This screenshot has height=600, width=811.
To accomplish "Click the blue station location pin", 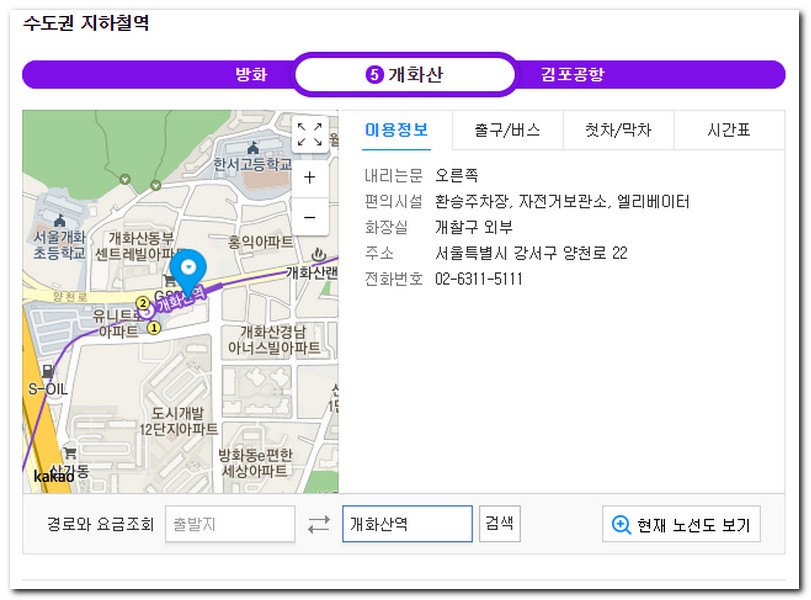I will 187,270.
